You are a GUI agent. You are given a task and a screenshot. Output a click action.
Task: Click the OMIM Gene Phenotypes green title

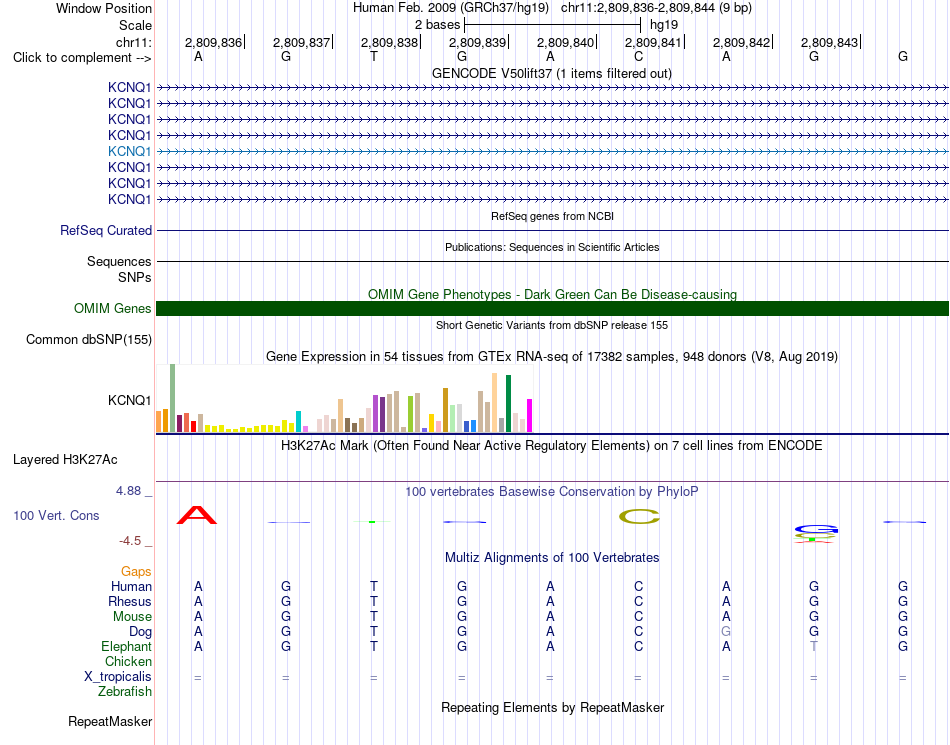pyautogui.click(x=552, y=294)
